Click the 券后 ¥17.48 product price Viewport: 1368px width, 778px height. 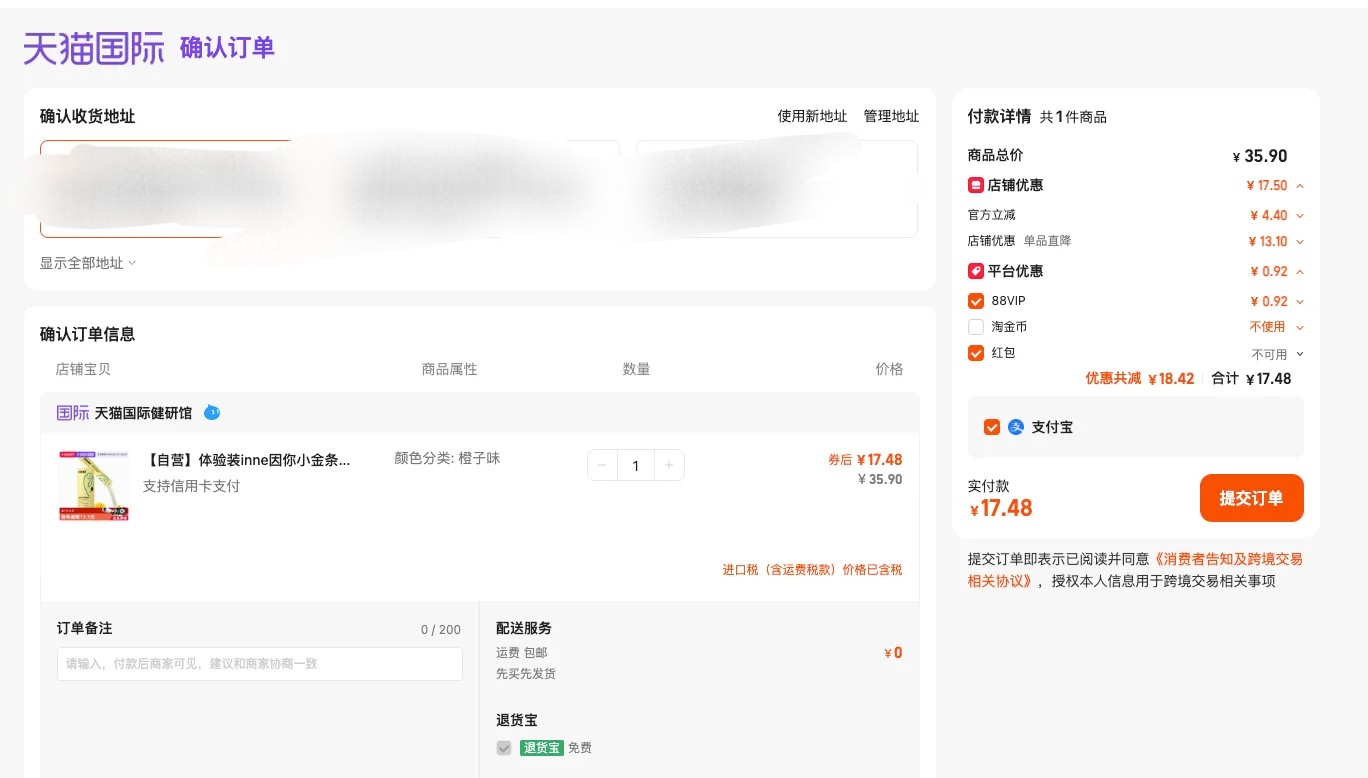(865, 460)
